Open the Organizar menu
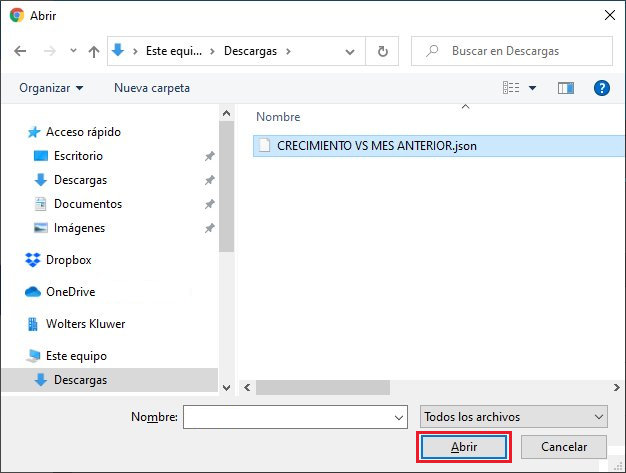 point(51,88)
